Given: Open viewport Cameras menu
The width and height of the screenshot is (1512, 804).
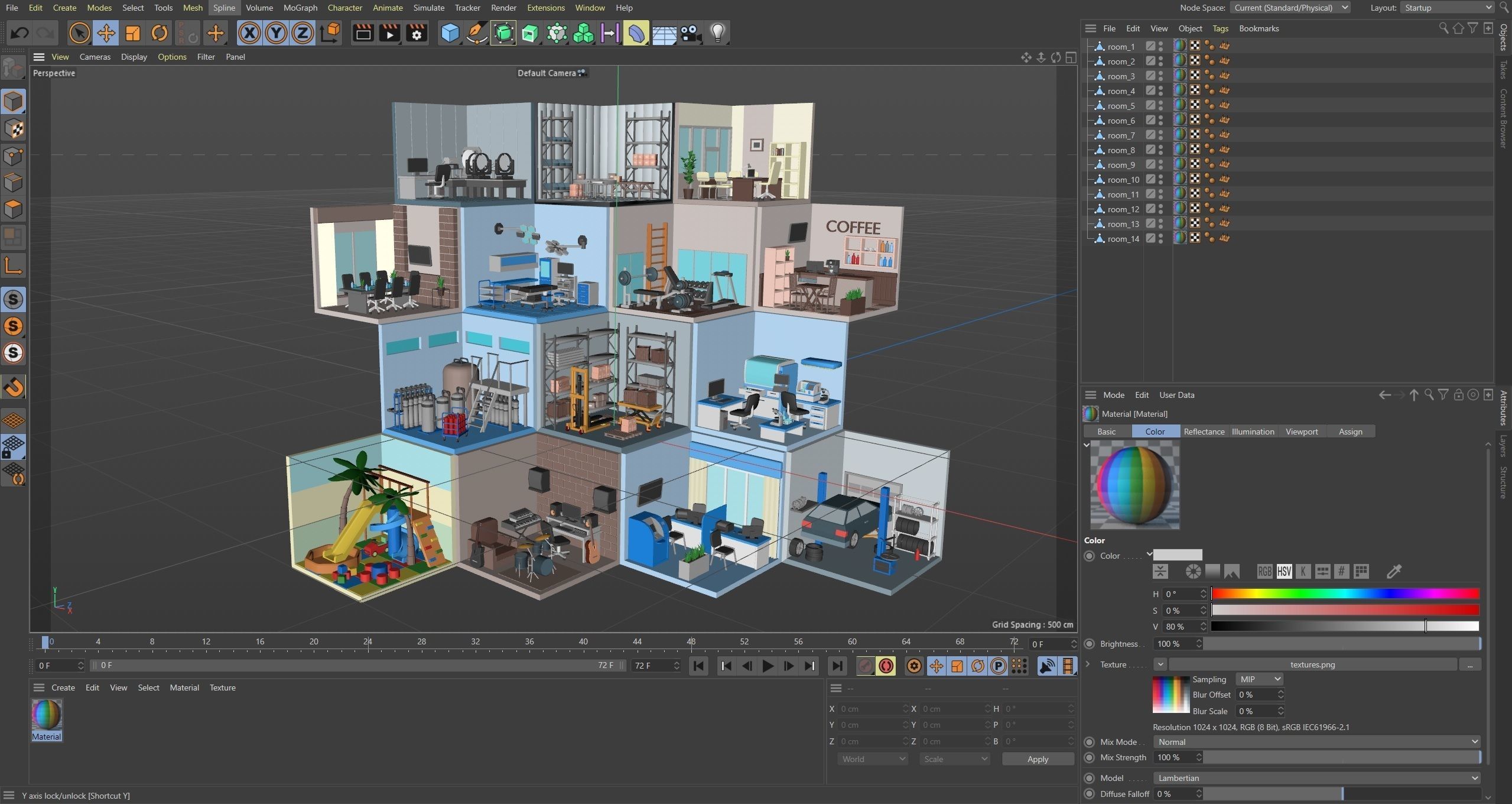Looking at the screenshot, I should click(x=95, y=57).
